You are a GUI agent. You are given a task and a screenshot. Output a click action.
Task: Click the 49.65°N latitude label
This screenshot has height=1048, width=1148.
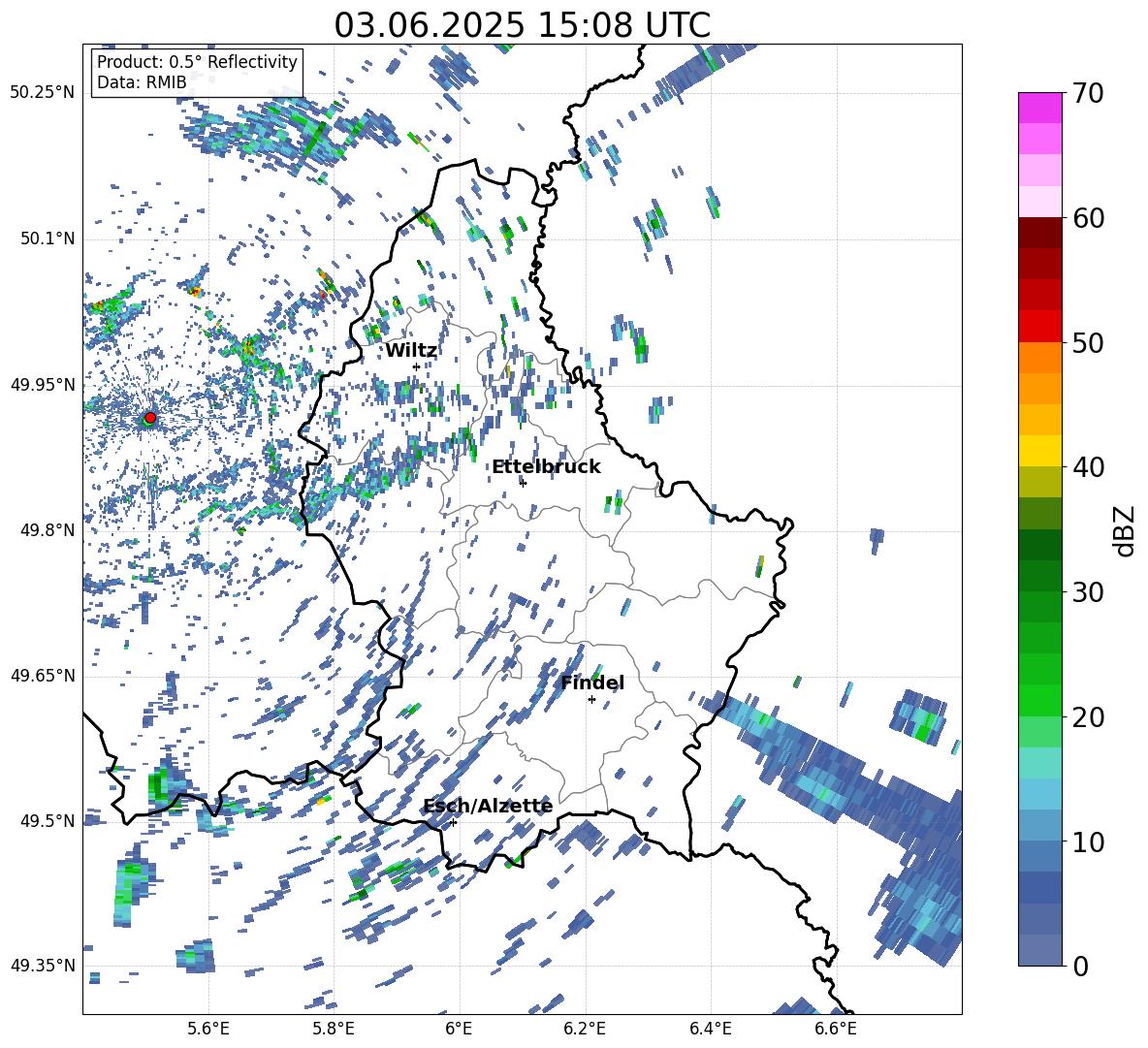tap(43, 676)
